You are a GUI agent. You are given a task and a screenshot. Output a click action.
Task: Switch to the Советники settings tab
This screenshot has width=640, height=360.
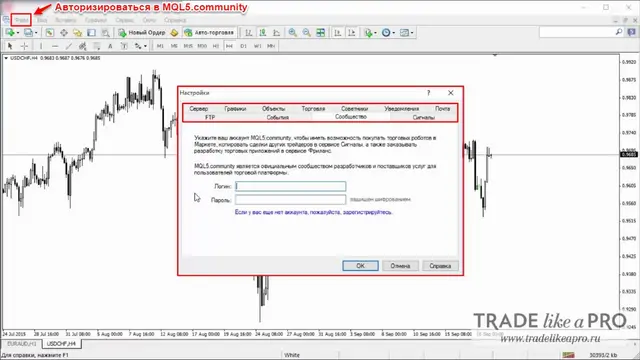354,109
